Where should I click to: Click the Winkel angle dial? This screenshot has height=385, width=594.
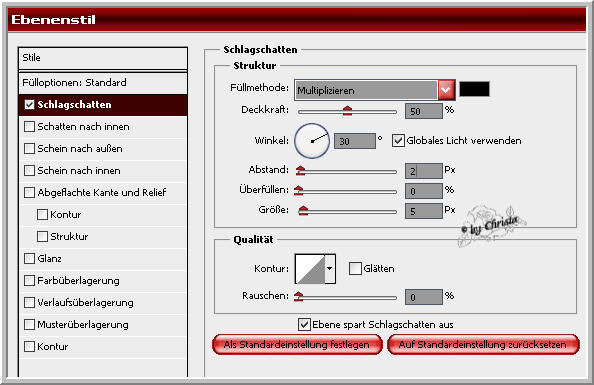tap(312, 141)
